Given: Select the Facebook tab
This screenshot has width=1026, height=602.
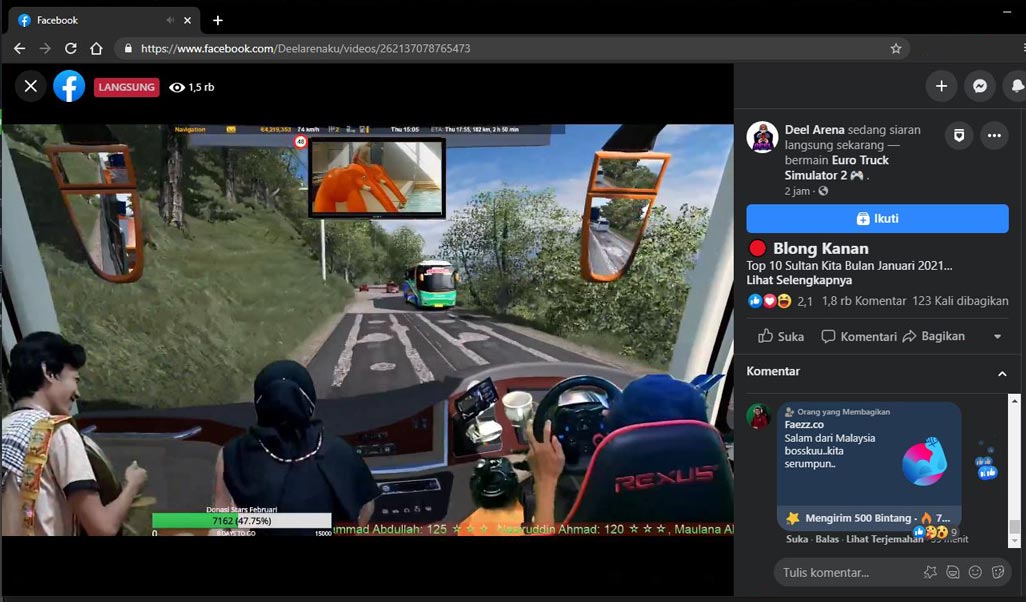Looking at the screenshot, I should (x=105, y=20).
